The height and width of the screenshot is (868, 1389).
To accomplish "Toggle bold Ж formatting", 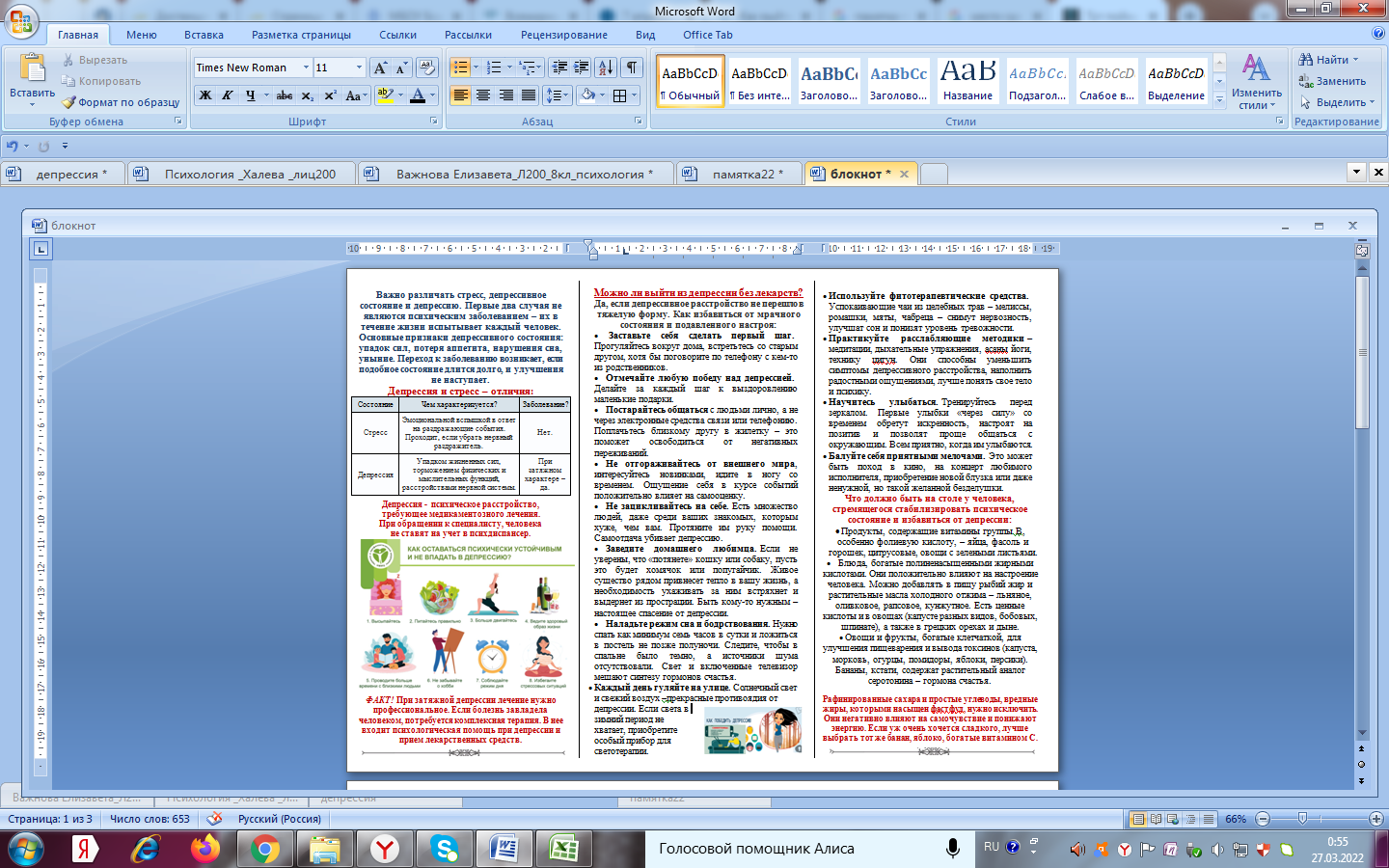I will (204, 95).
